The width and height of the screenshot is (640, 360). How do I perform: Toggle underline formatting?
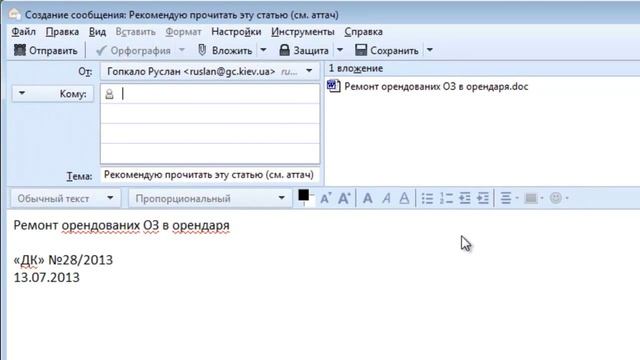[404, 198]
